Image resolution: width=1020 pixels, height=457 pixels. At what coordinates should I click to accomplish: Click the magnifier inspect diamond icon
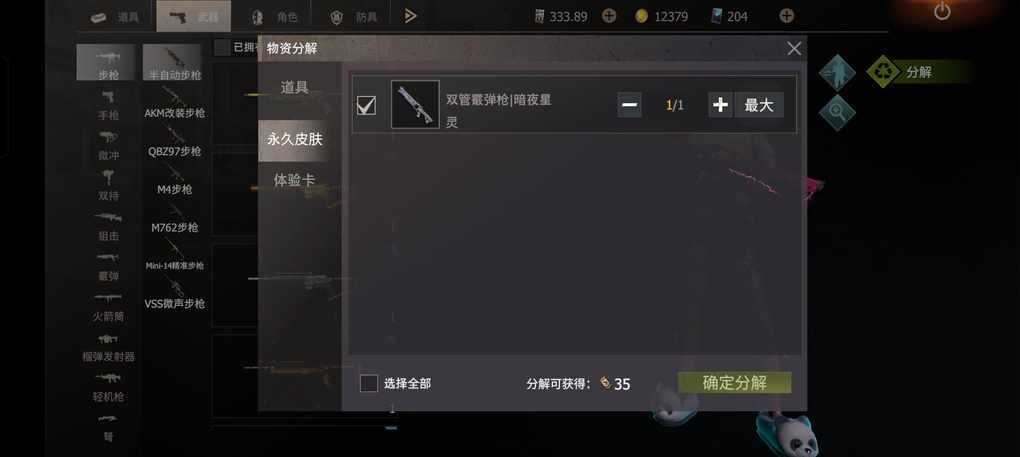point(837,113)
